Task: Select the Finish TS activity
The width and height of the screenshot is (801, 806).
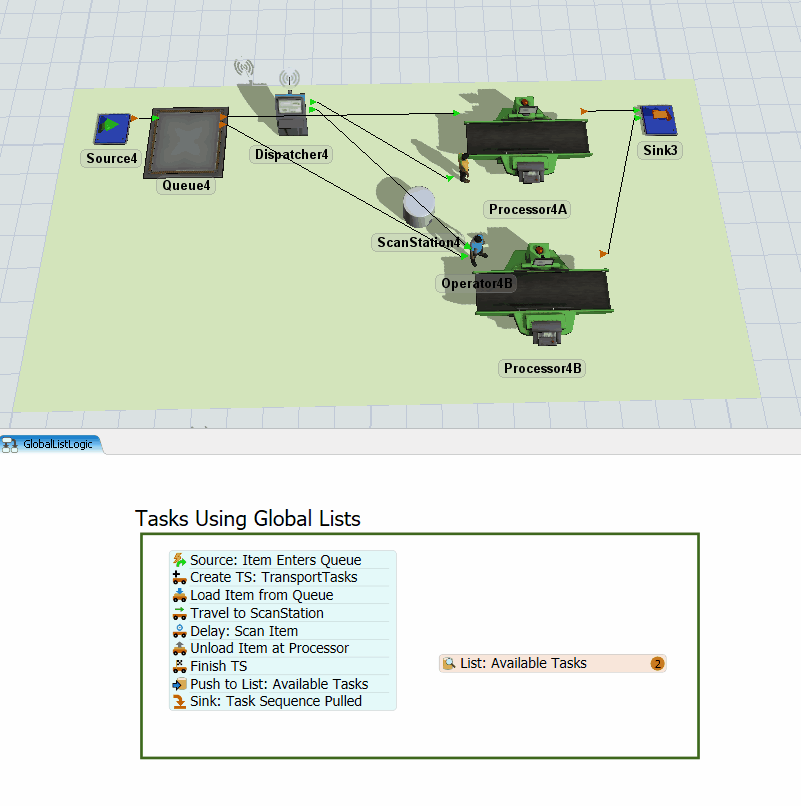Action: 218,666
